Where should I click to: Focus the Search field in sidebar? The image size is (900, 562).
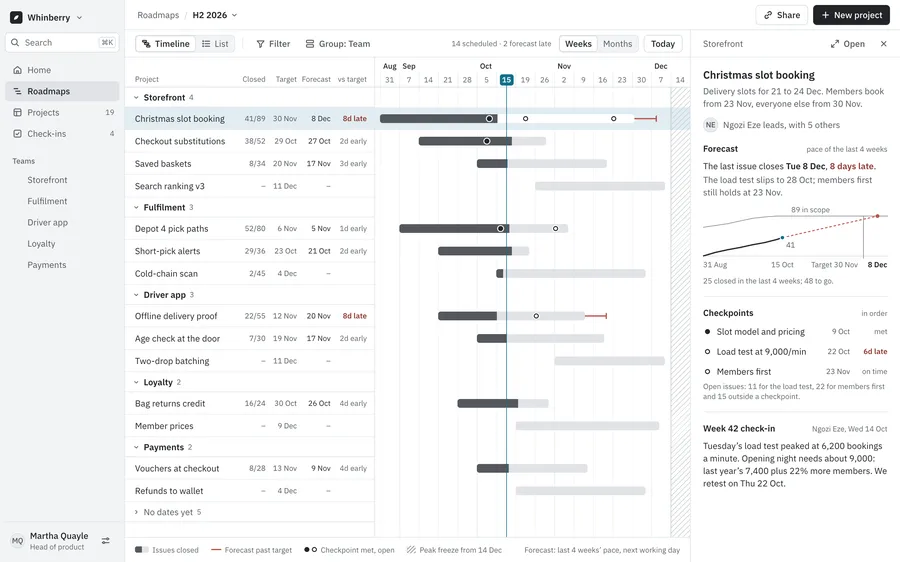(62, 42)
